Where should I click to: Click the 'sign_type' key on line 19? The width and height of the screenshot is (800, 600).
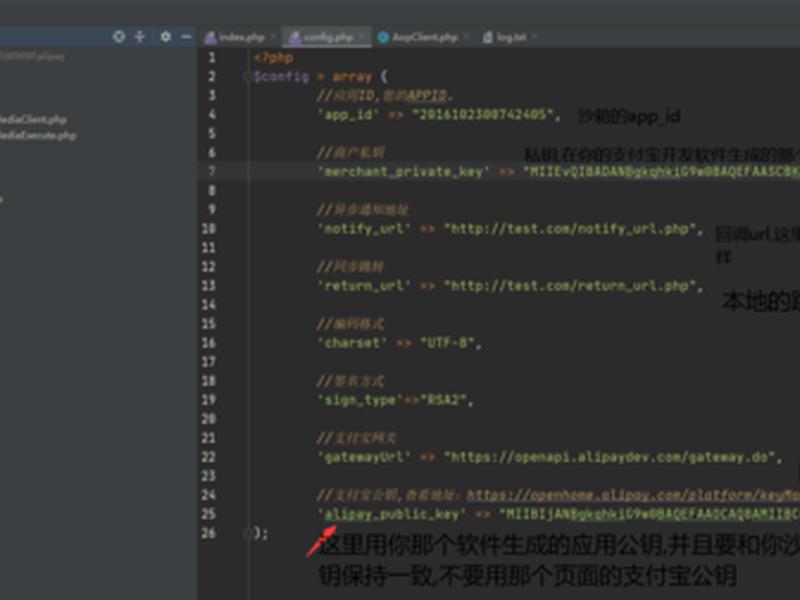(360, 400)
